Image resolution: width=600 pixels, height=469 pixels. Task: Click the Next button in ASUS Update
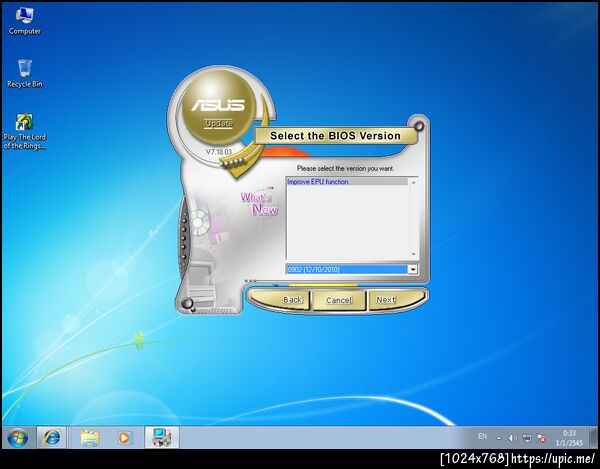coord(395,300)
